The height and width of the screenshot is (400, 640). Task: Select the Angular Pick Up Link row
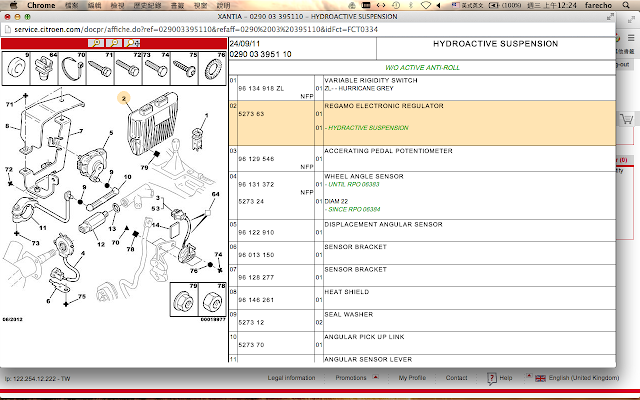422,342
